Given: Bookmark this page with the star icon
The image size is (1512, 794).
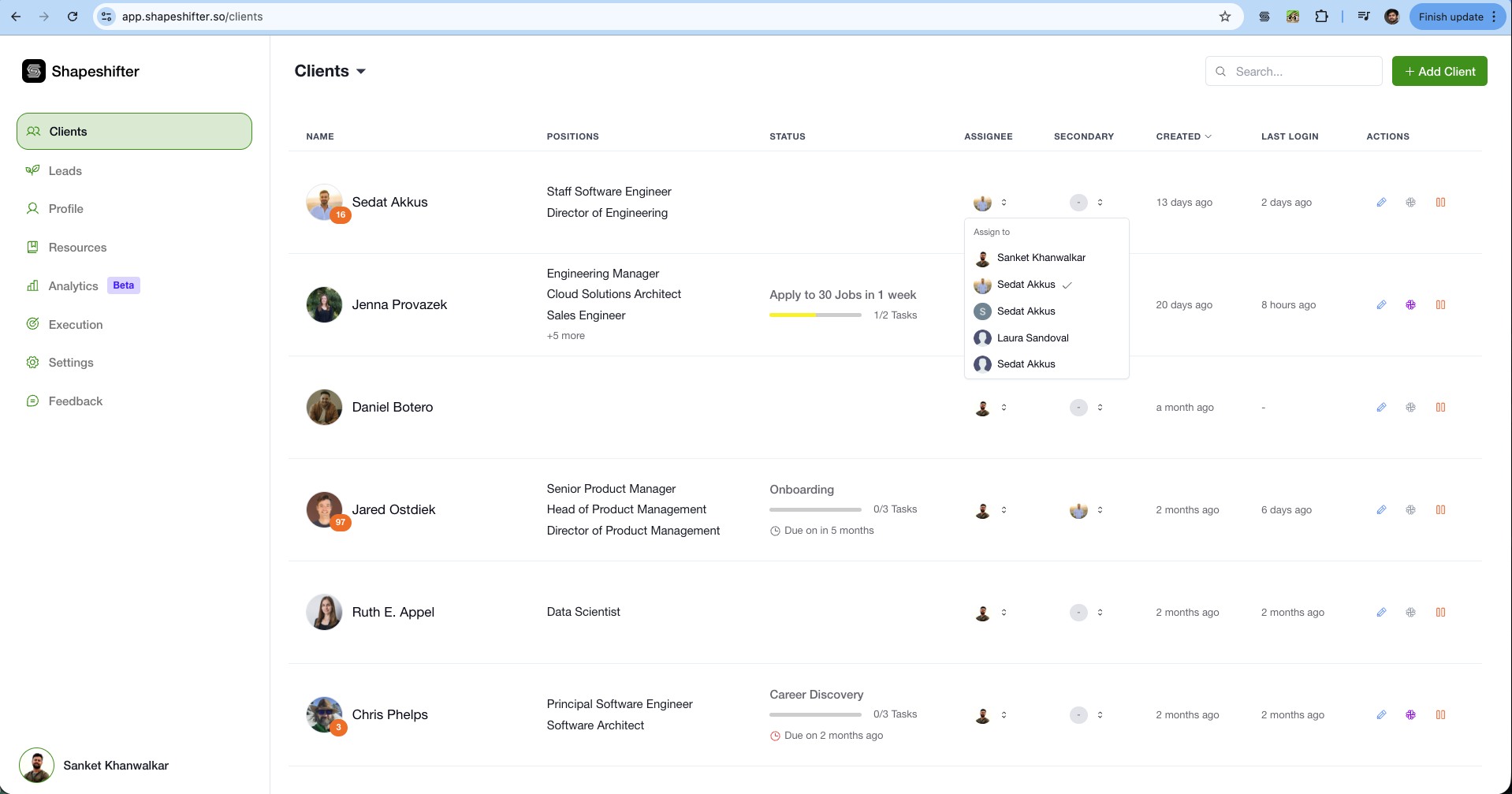Looking at the screenshot, I should (1224, 17).
